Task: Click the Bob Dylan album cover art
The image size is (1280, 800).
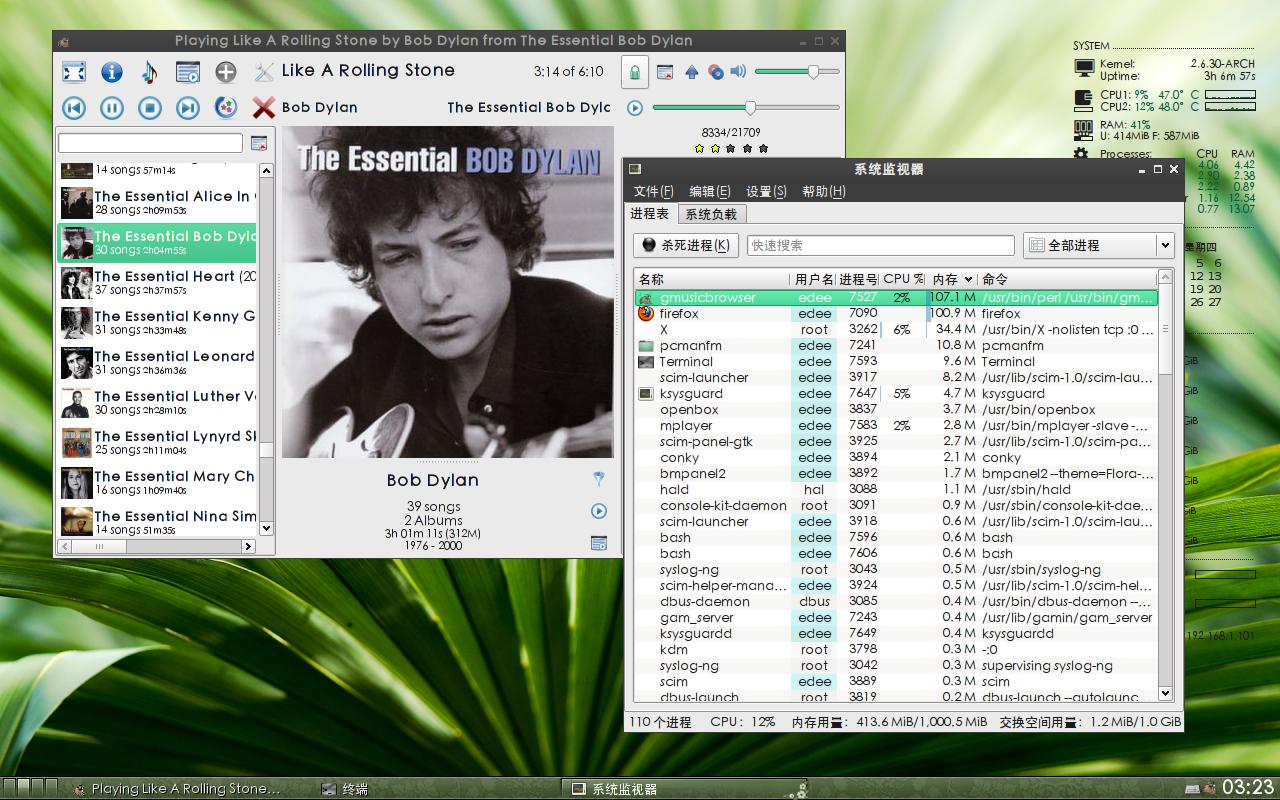Action: (x=448, y=292)
